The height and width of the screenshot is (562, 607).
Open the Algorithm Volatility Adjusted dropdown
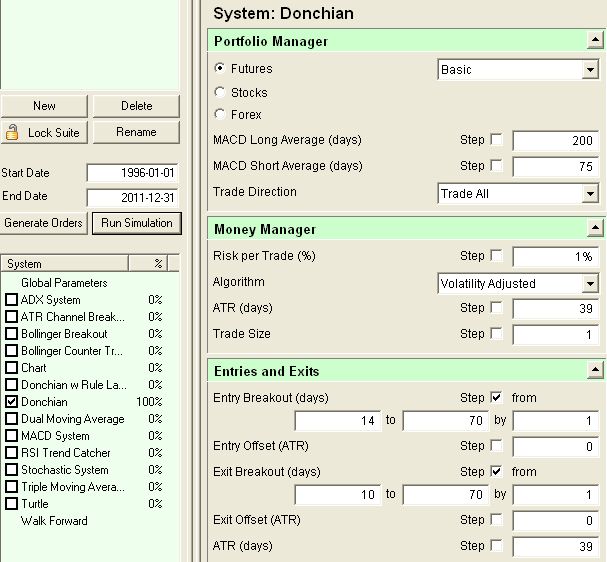point(590,284)
